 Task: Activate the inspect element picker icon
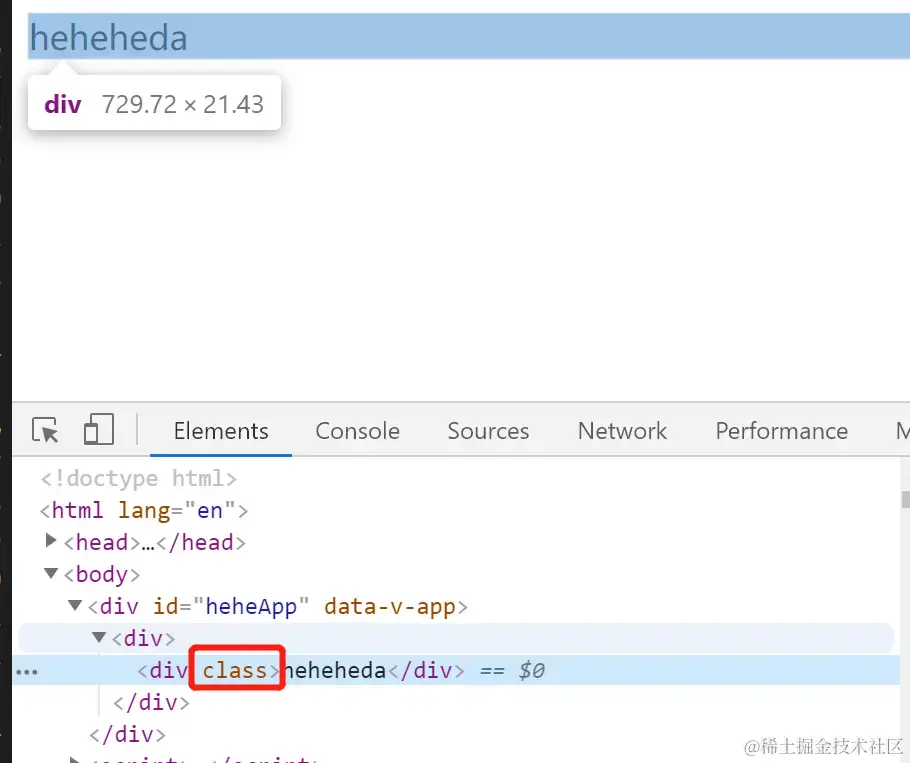[45, 430]
